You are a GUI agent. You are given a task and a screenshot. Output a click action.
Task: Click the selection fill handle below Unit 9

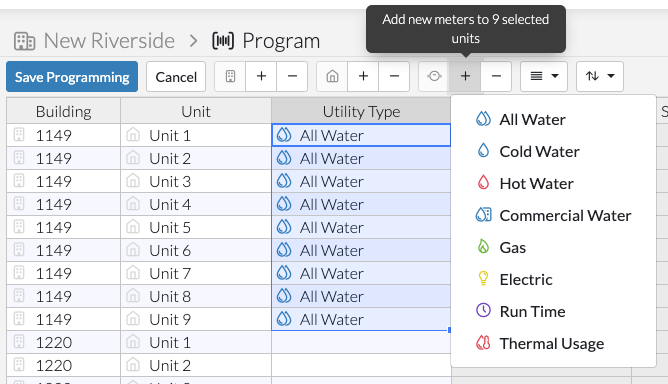(449, 330)
